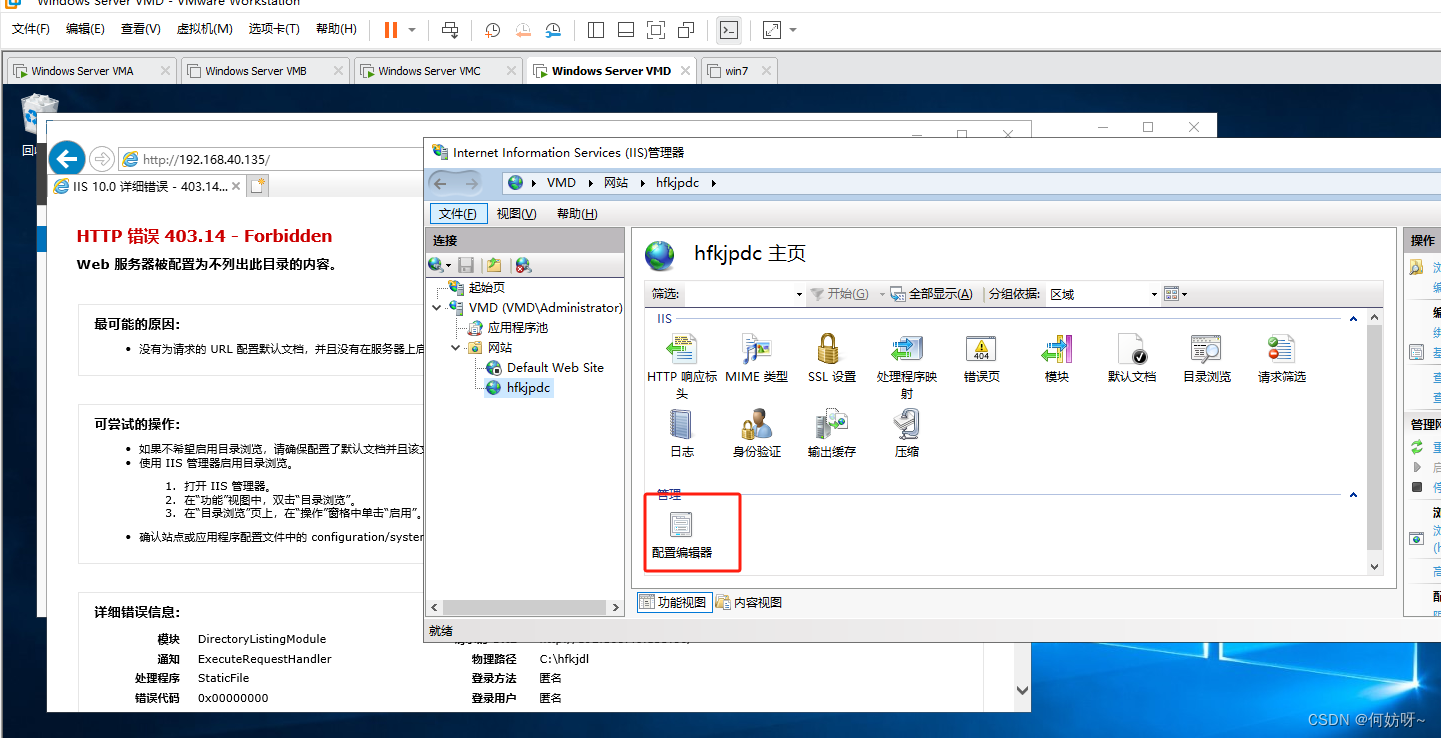The image size is (1441, 738).
Task: Click the IIS Manager forward arrow
Action: coord(470,183)
